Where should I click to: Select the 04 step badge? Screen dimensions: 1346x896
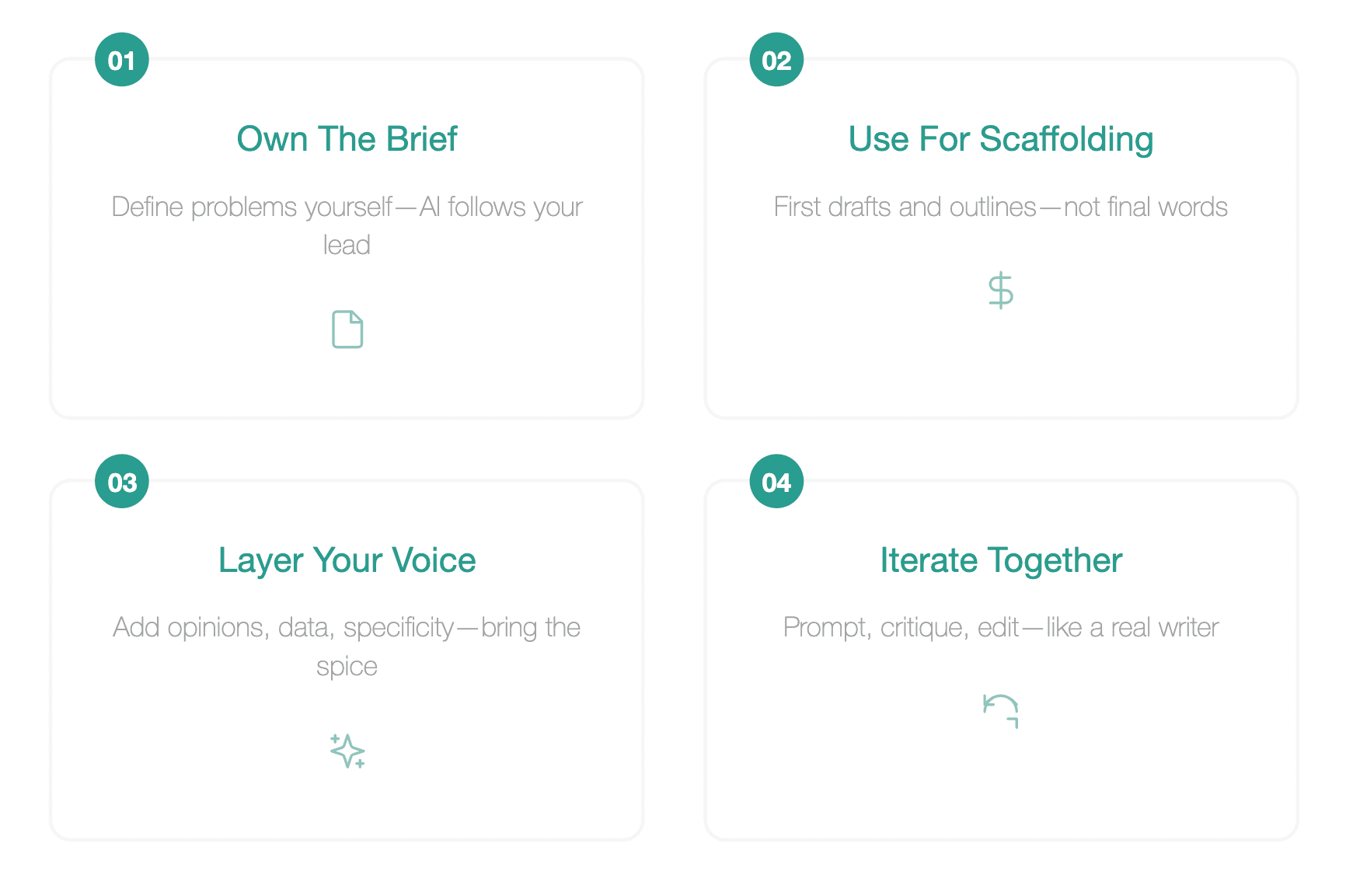776,481
